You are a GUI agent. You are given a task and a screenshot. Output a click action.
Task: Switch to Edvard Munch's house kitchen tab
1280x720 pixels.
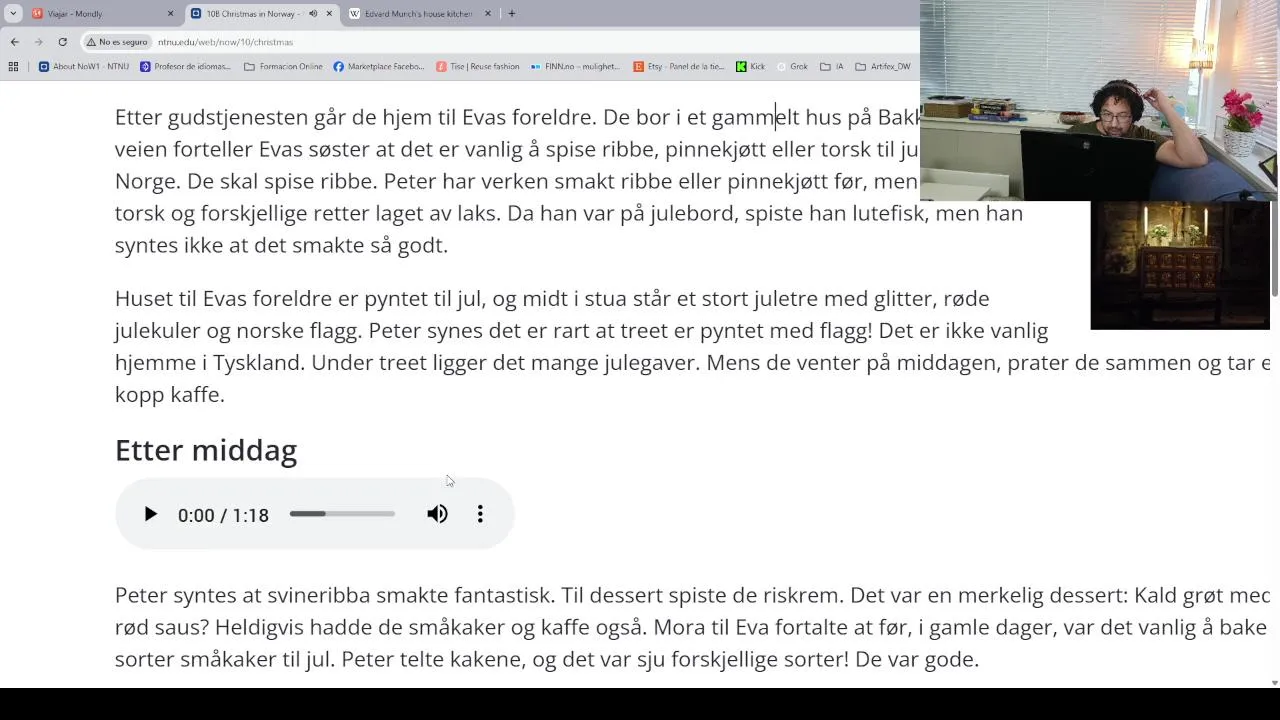[420, 14]
